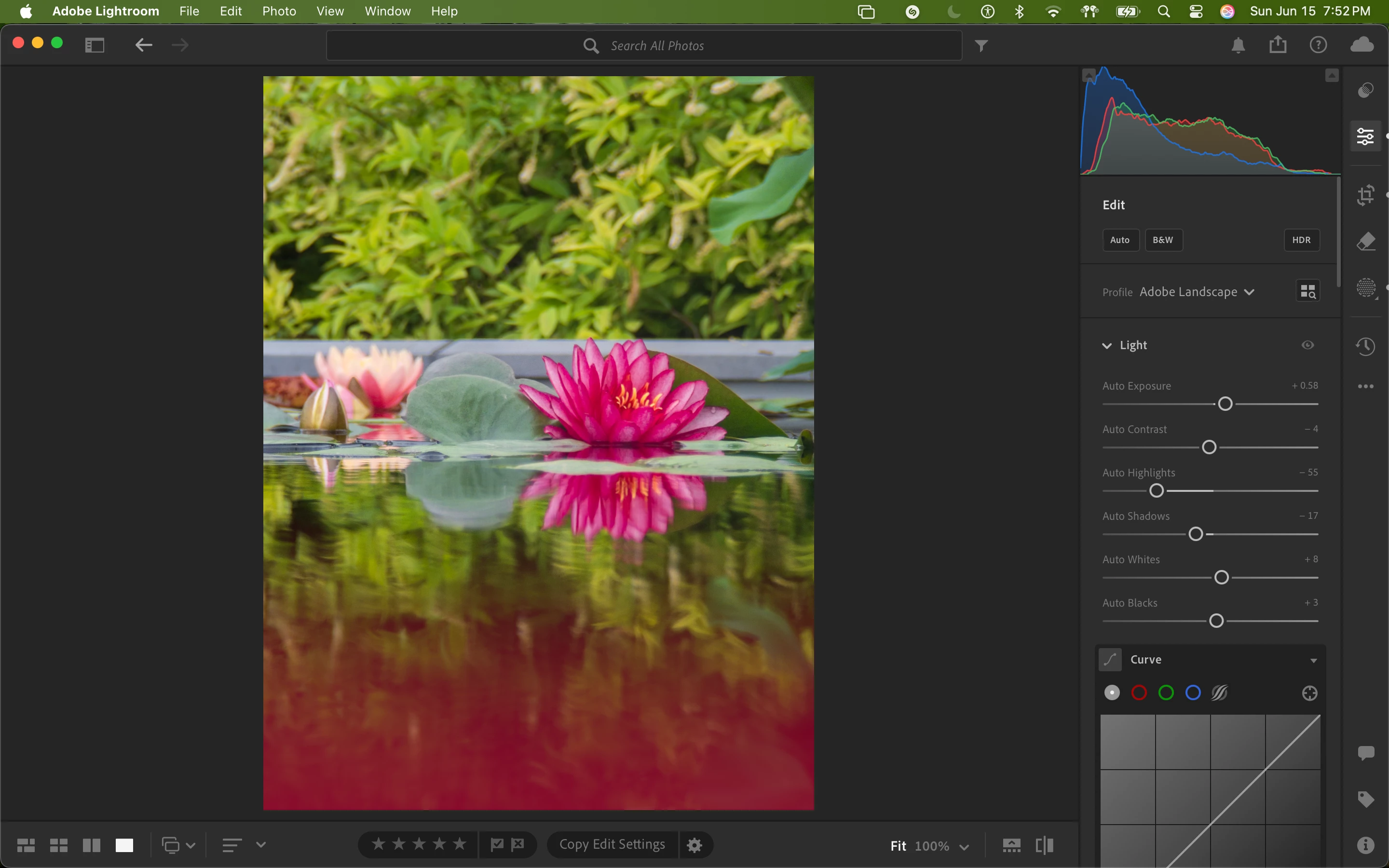The height and width of the screenshot is (868, 1389).
Task: Select the blue channel curve
Action: [x=1193, y=693]
